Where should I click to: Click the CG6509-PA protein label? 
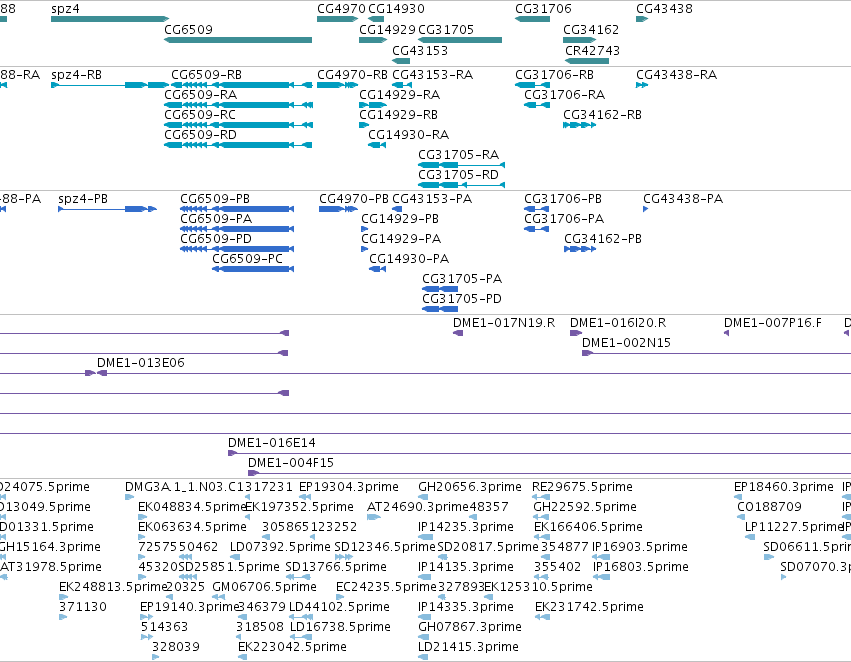point(216,219)
